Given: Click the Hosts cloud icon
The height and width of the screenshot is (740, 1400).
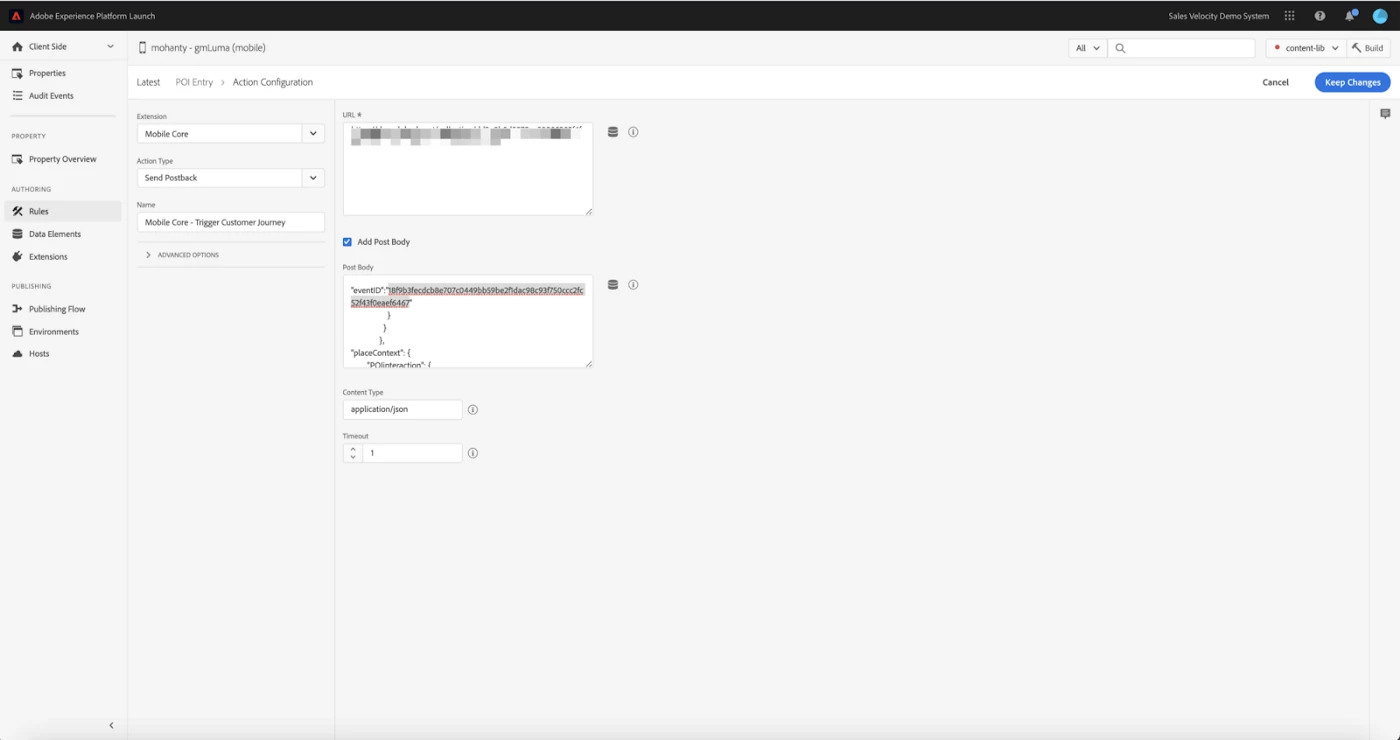Looking at the screenshot, I should (x=17, y=354).
